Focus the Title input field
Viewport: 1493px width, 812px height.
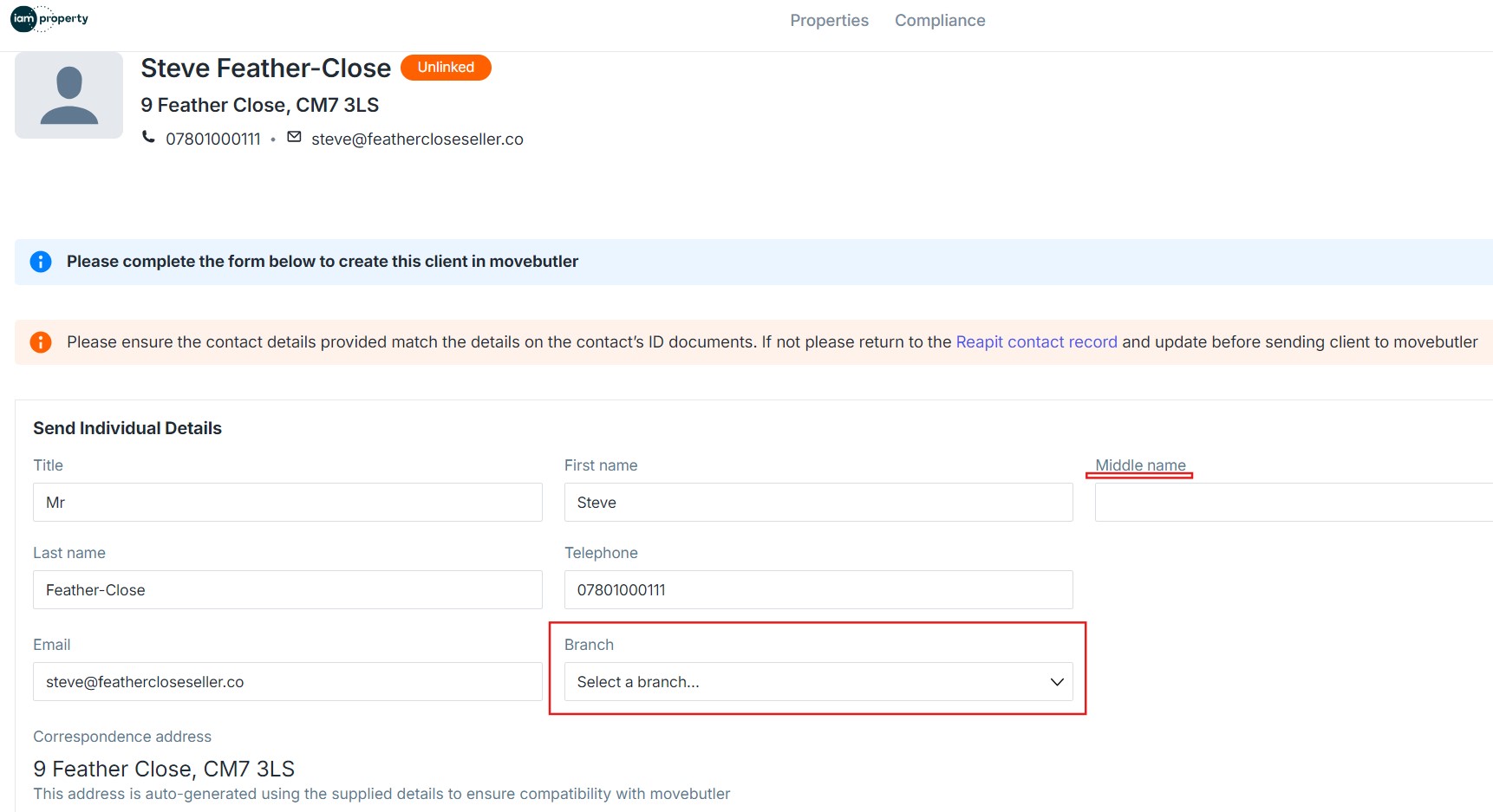point(287,503)
